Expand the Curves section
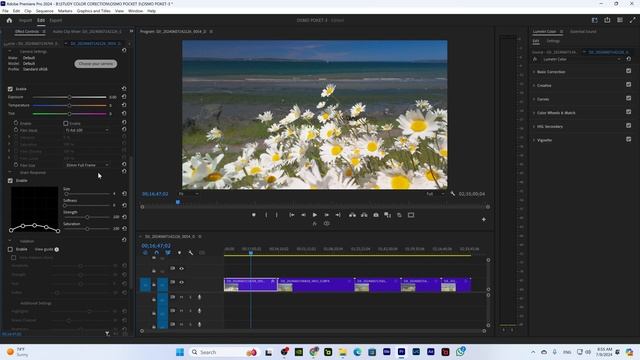This screenshot has width=640, height=360. click(x=534, y=99)
